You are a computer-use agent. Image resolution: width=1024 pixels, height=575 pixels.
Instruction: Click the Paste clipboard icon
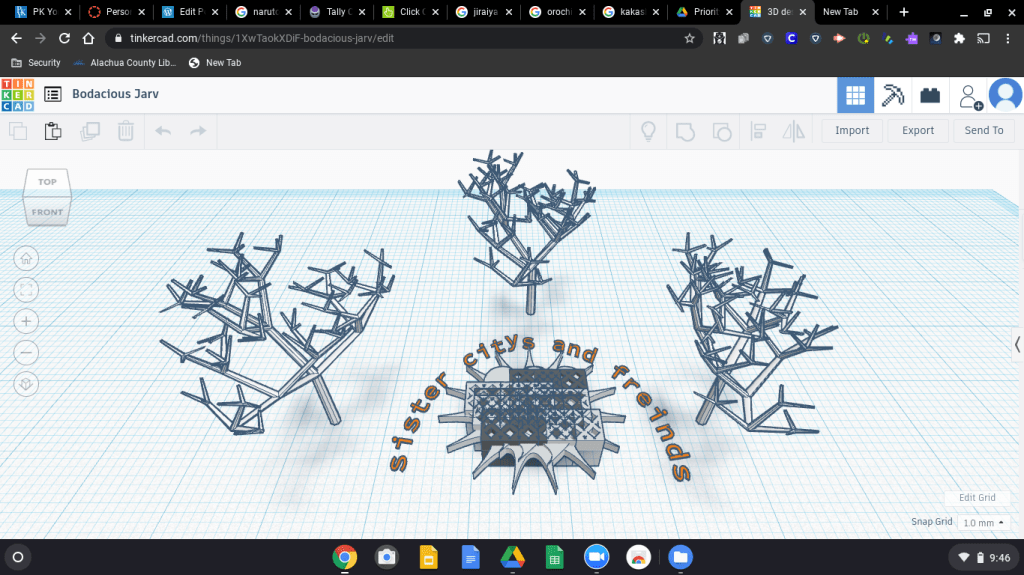pos(53,130)
